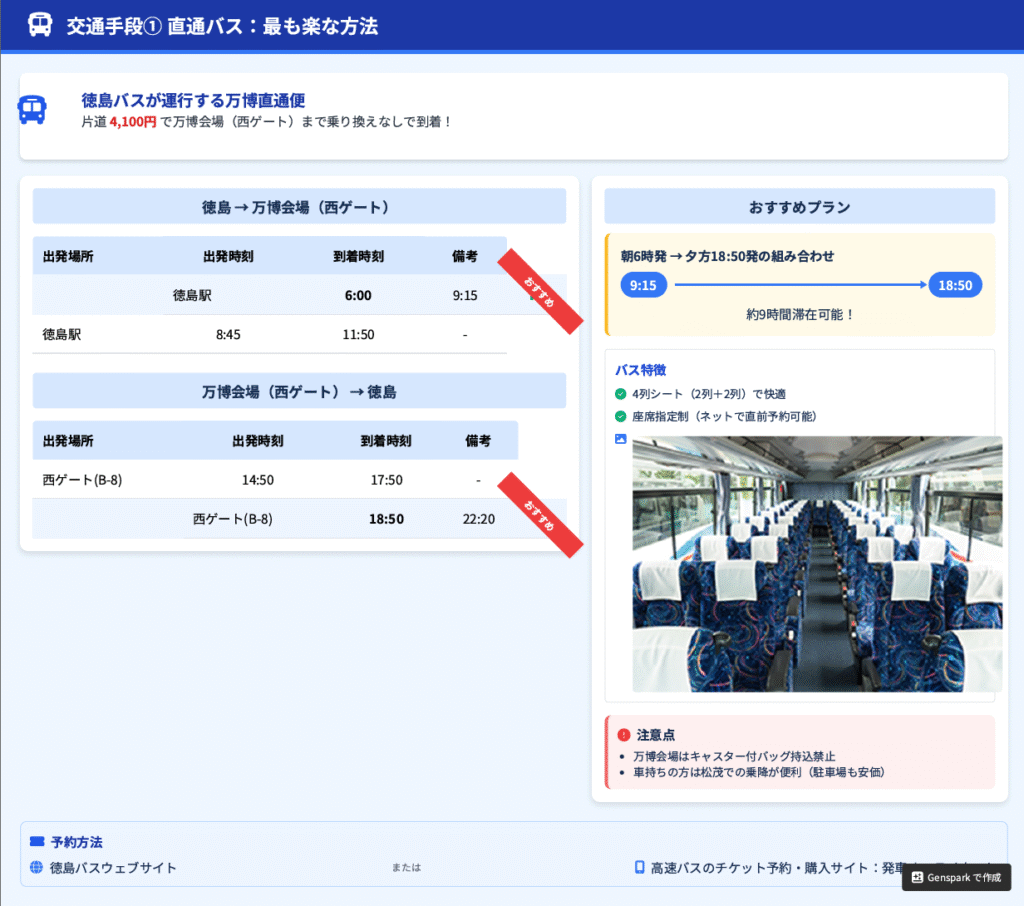Click the red おすすめ ribbon on the 22:20 row
Viewport: 1024px width, 906px height.
click(x=540, y=515)
